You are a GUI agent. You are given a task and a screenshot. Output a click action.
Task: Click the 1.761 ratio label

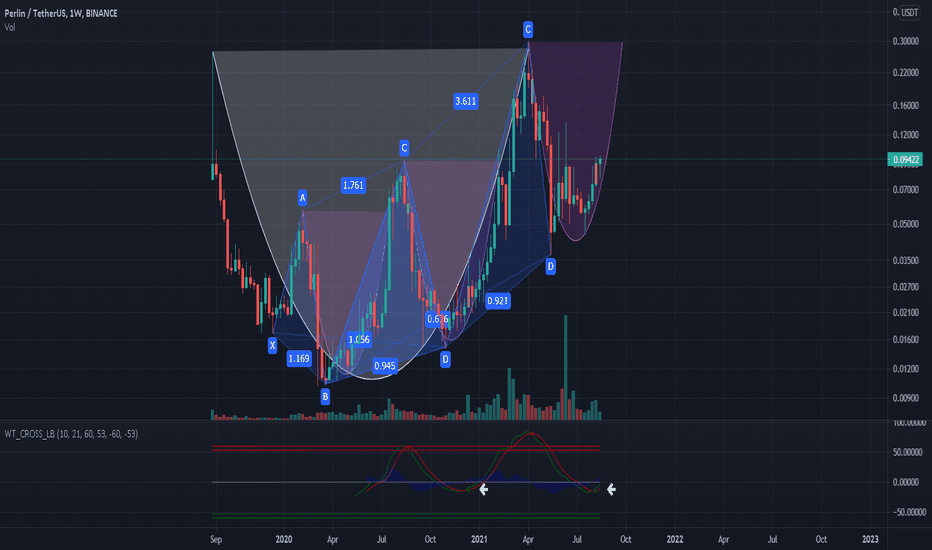(x=353, y=186)
